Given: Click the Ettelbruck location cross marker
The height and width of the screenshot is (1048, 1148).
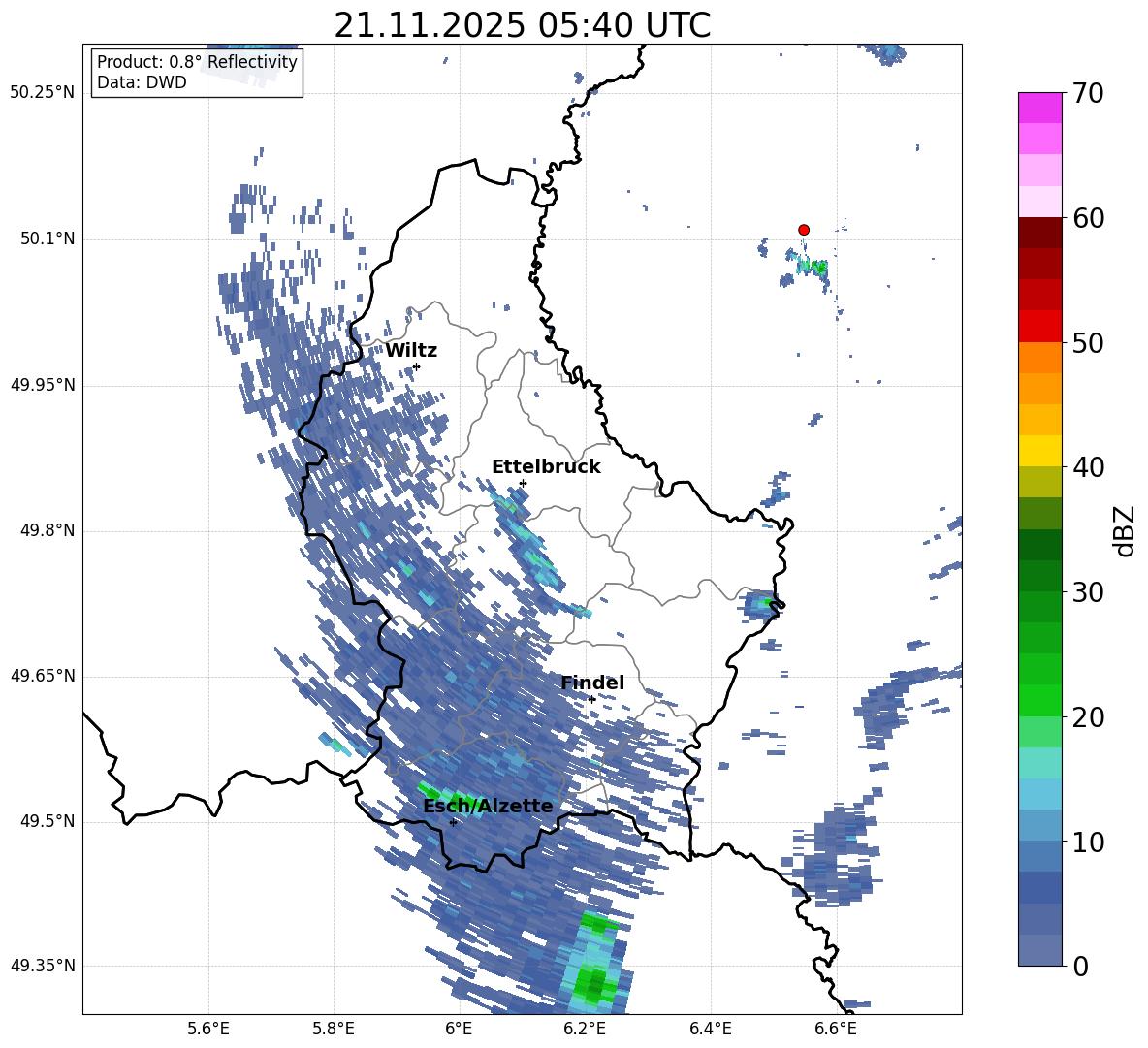Looking at the screenshot, I should (523, 483).
